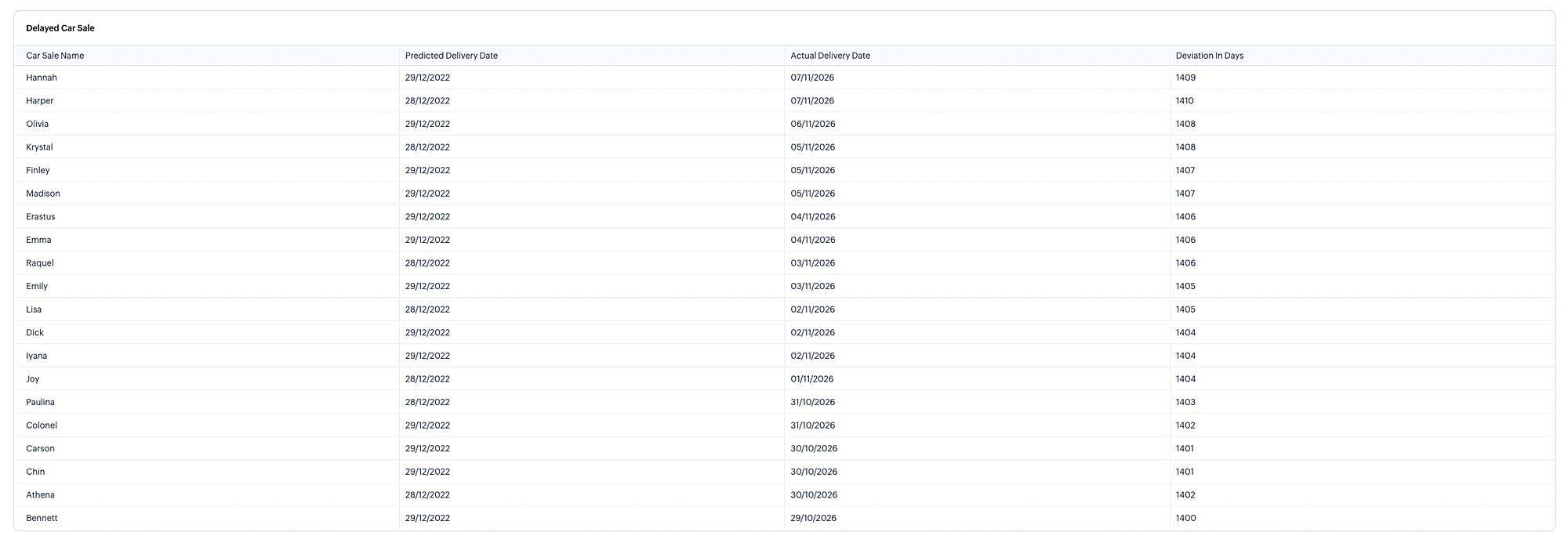Click deviation value 1410 in Harper's row
The width and height of the screenshot is (1568, 543).
[1185, 101]
